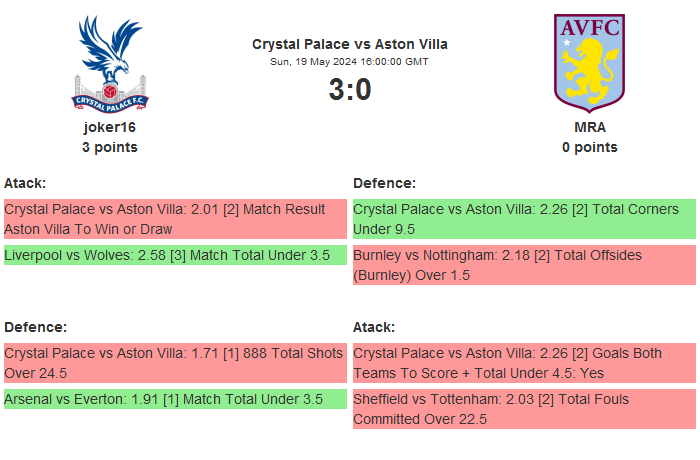700x460 pixels.
Task: Select the 888 Total Shots Over 24.5 bet
Action: [x=175, y=363]
